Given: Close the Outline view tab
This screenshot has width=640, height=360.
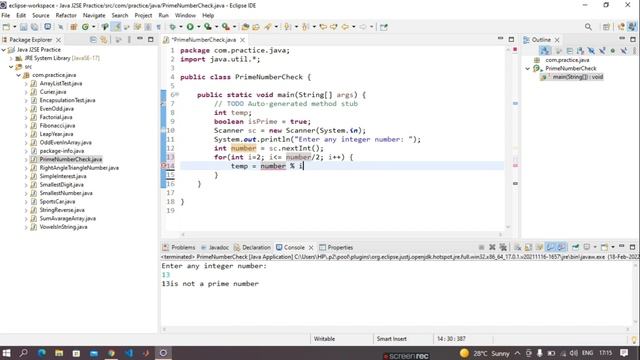Looking at the screenshot, I should (x=557, y=40).
